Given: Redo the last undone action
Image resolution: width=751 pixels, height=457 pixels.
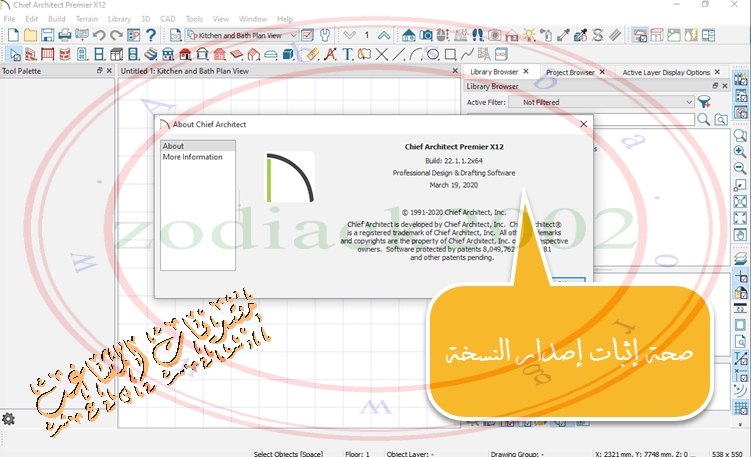Looking at the screenshot, I should click(116, 35).
